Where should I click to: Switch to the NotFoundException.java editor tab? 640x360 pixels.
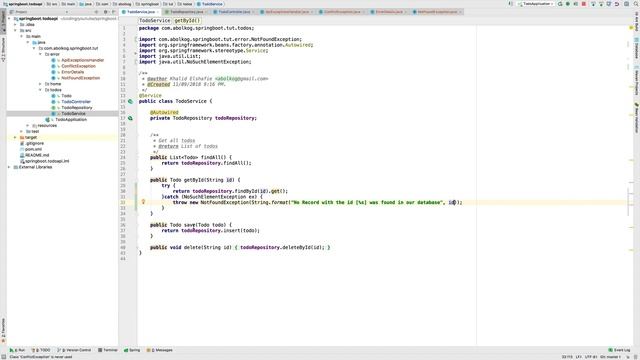pyautogui.click(x=437, y=12)
